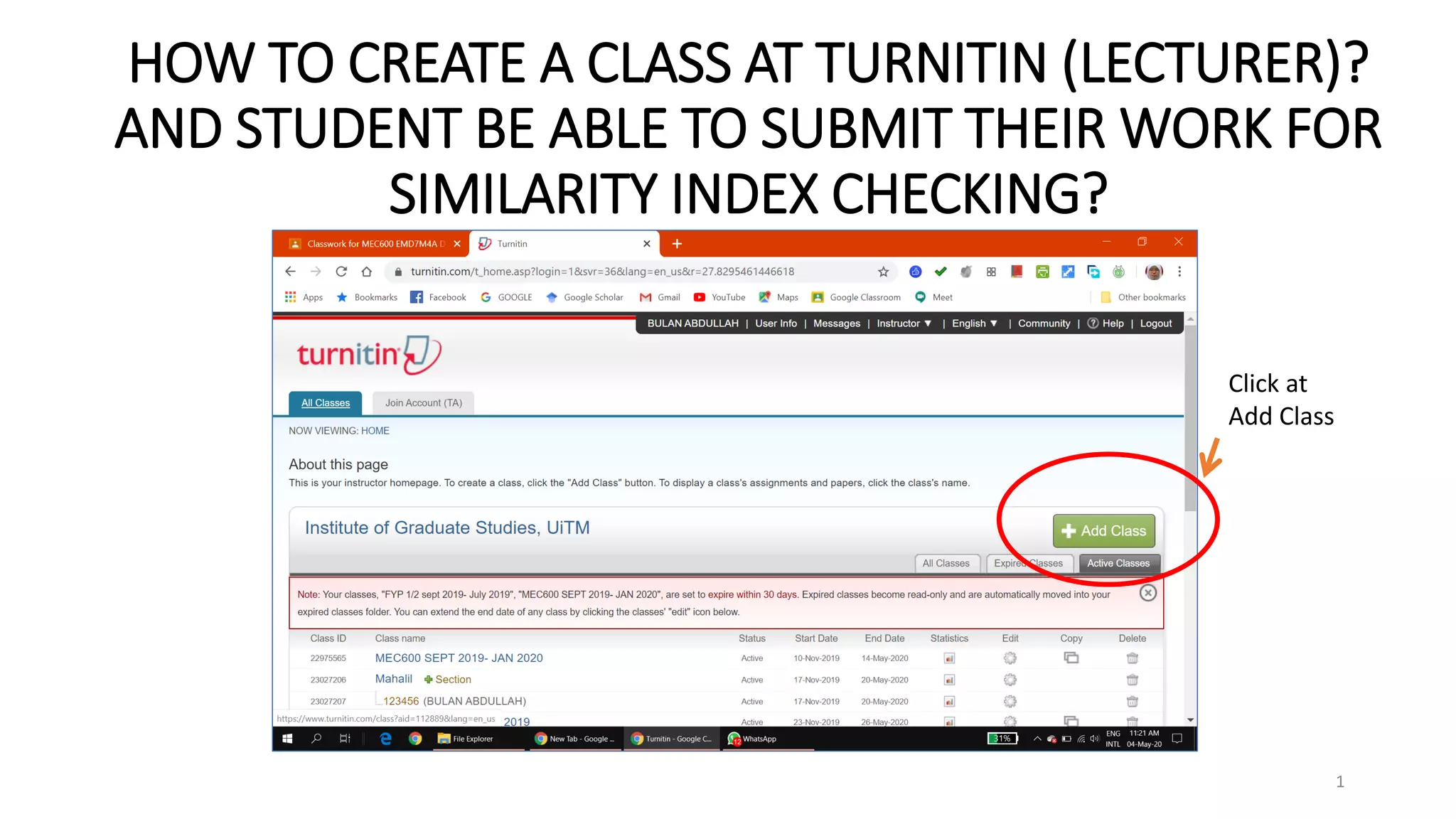Delete Mahalil class via trash icon
The width and height of the screenshot is (1456, 819).
1132,680
